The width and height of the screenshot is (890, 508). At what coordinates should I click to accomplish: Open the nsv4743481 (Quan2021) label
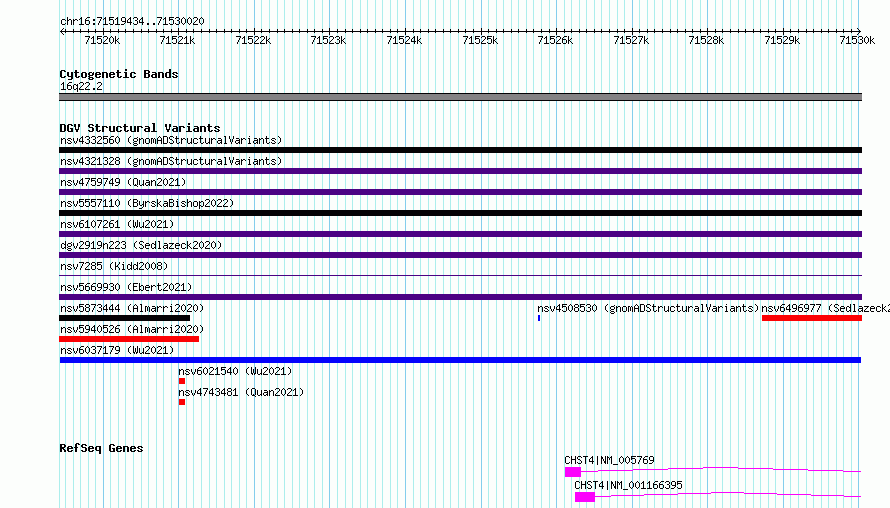pos(241,392)
